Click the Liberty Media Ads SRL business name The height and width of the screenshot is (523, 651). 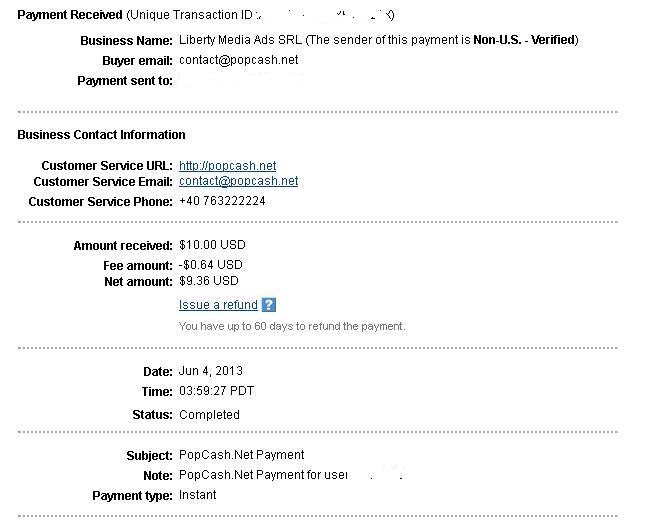240,40
